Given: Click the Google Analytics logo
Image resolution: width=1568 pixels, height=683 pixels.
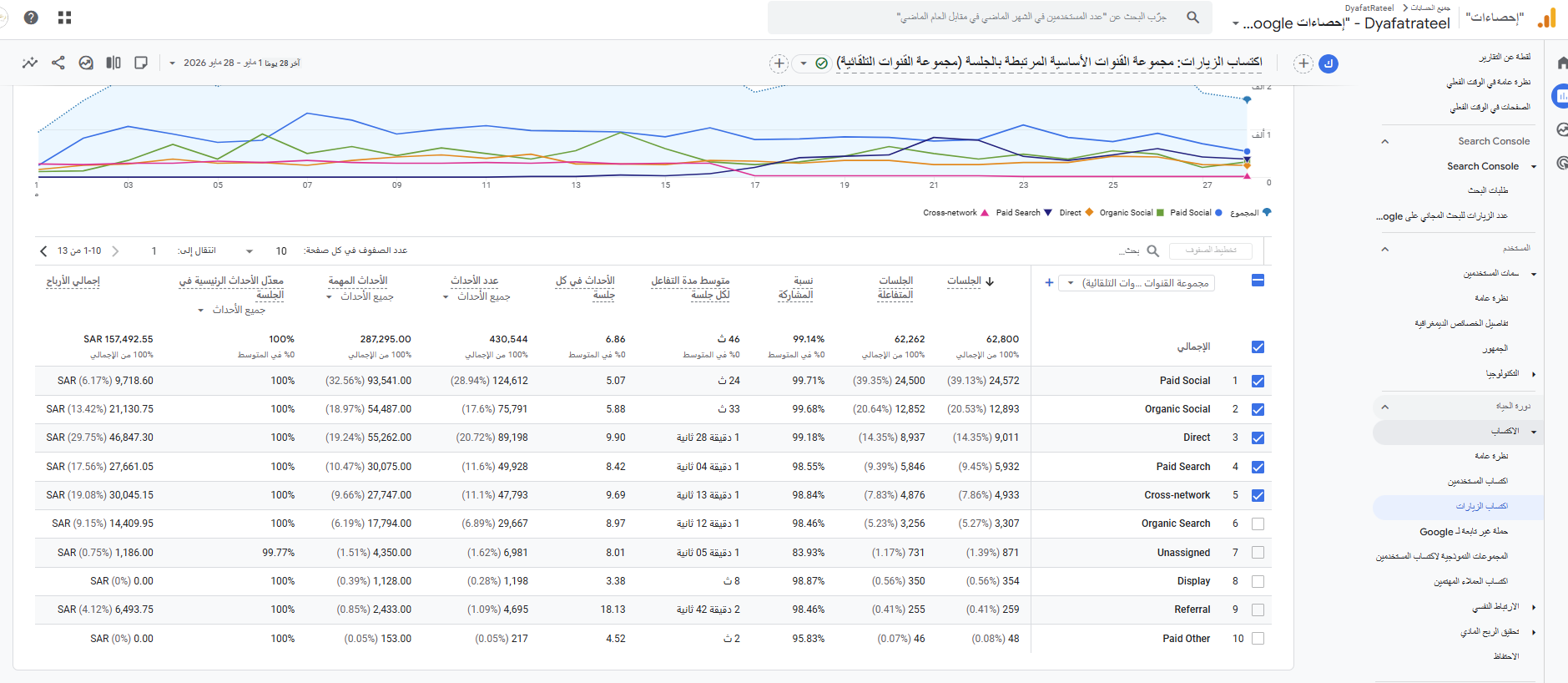Looking at the screenshot, I should [x=1547, y=18].
